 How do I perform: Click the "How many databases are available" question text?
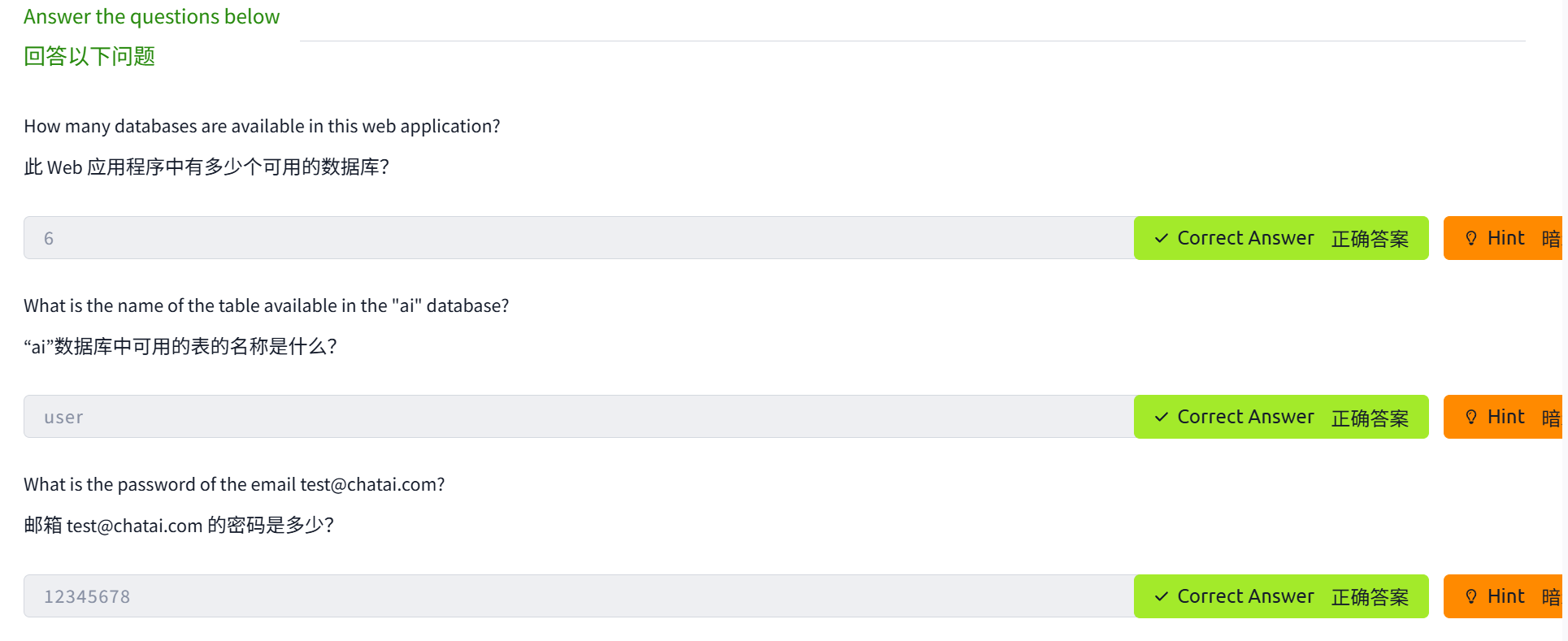point(262,126)
